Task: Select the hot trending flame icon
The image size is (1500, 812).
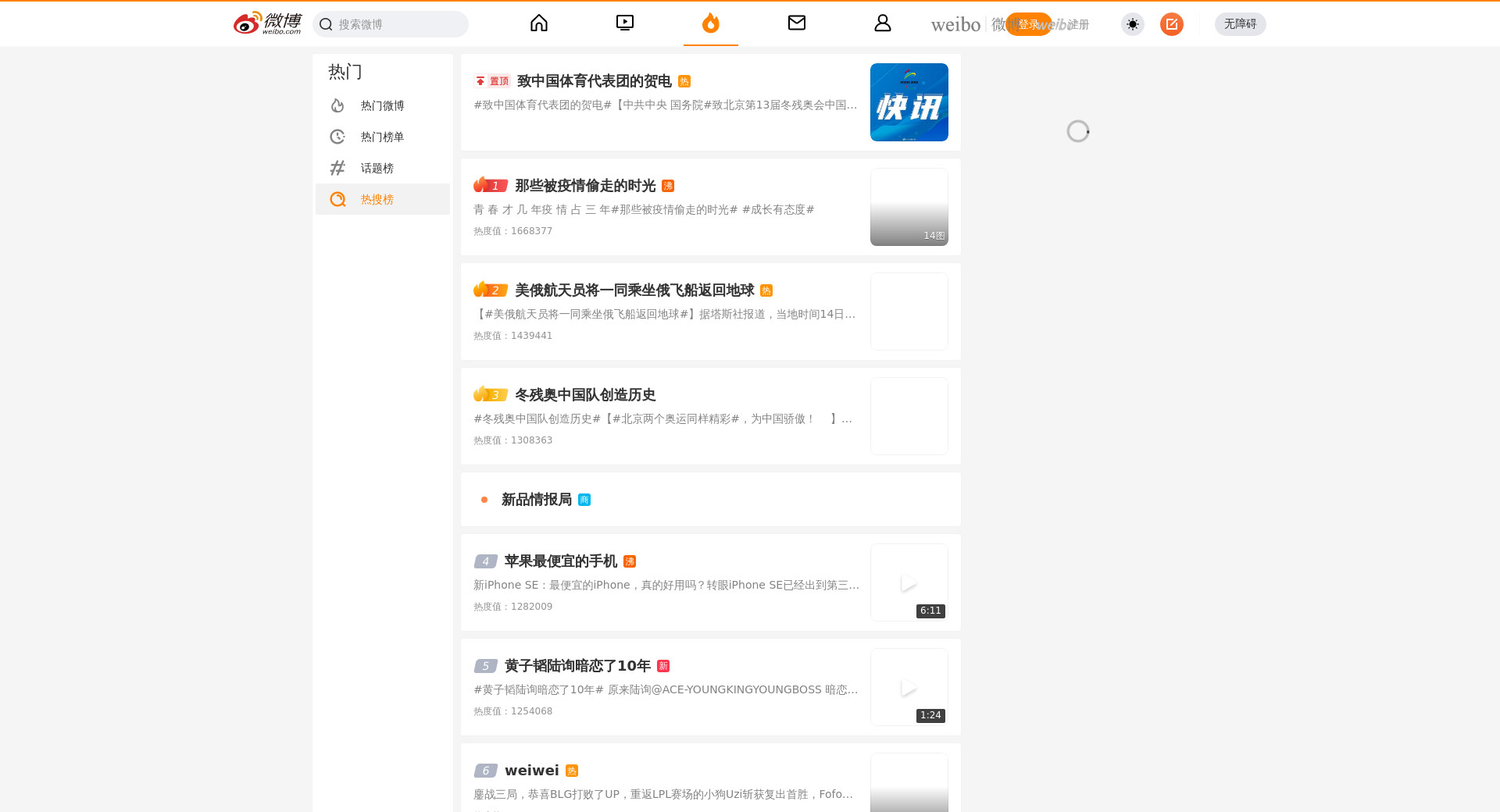Action: [710, 23]
